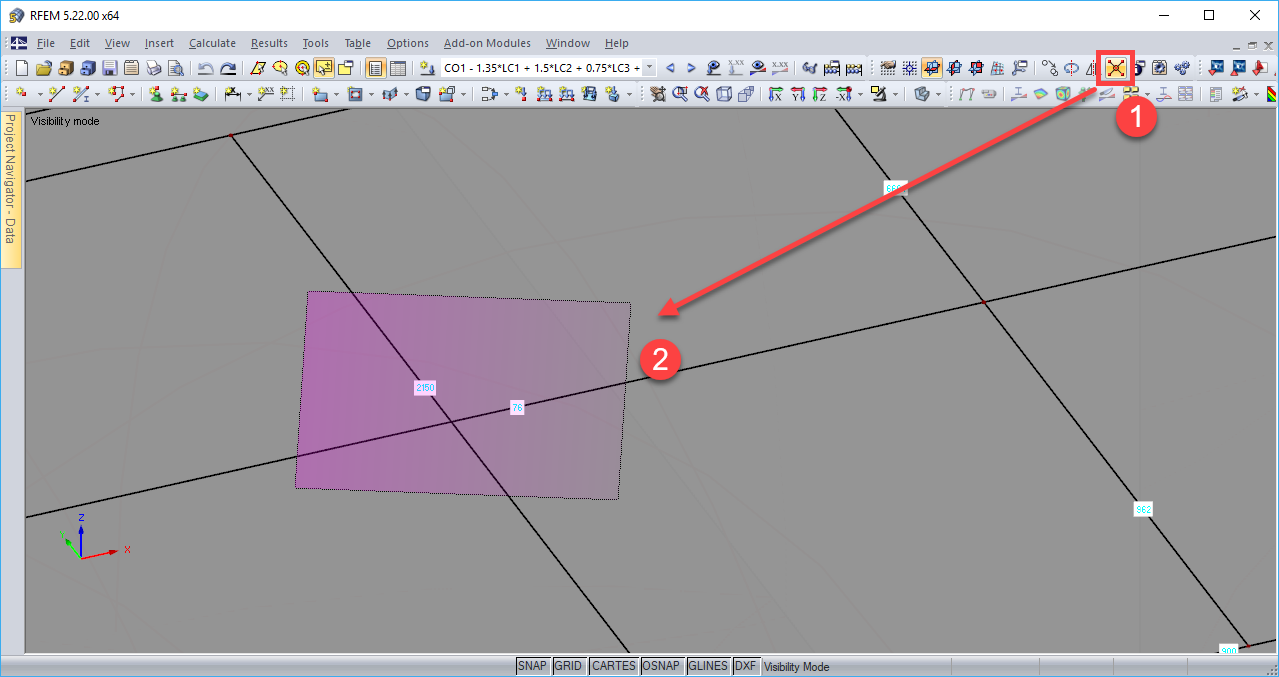Viewport: 1279px width, 677px height.
Task: Click line label 2150 in the view
Action: (x=425, y=387)
